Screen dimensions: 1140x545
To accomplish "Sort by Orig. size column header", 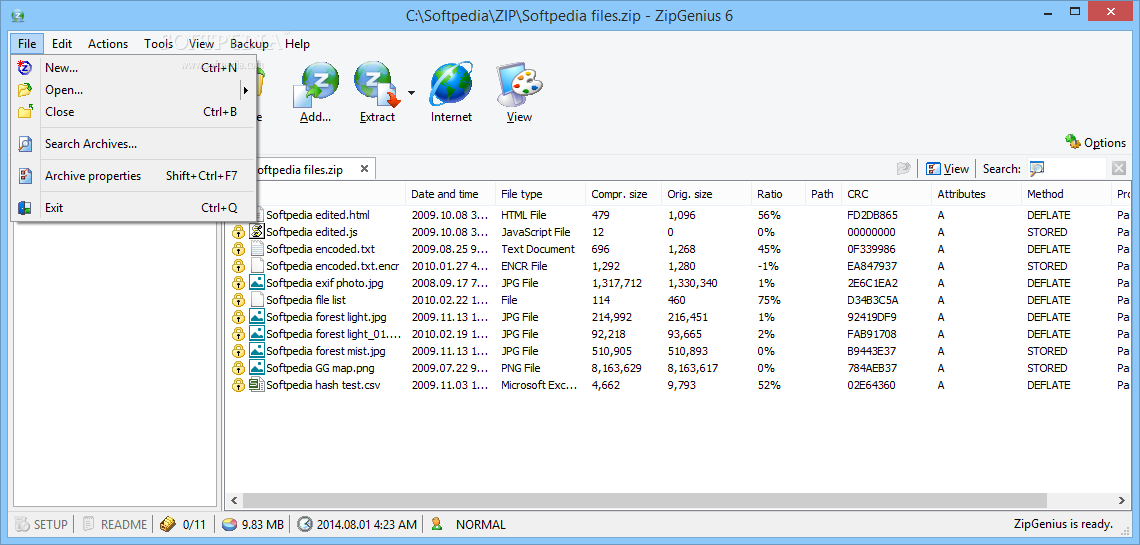I will 706,194.
